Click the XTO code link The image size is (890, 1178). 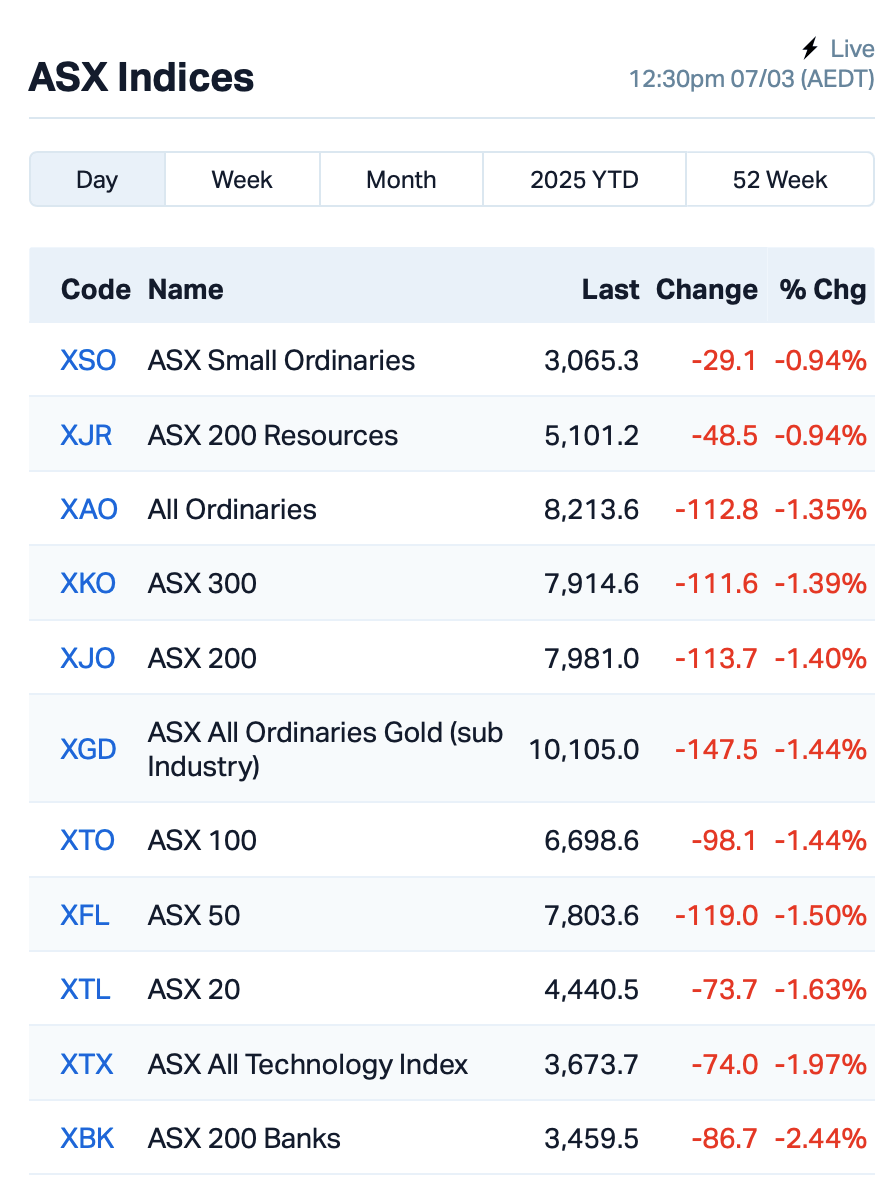point(87,841)
